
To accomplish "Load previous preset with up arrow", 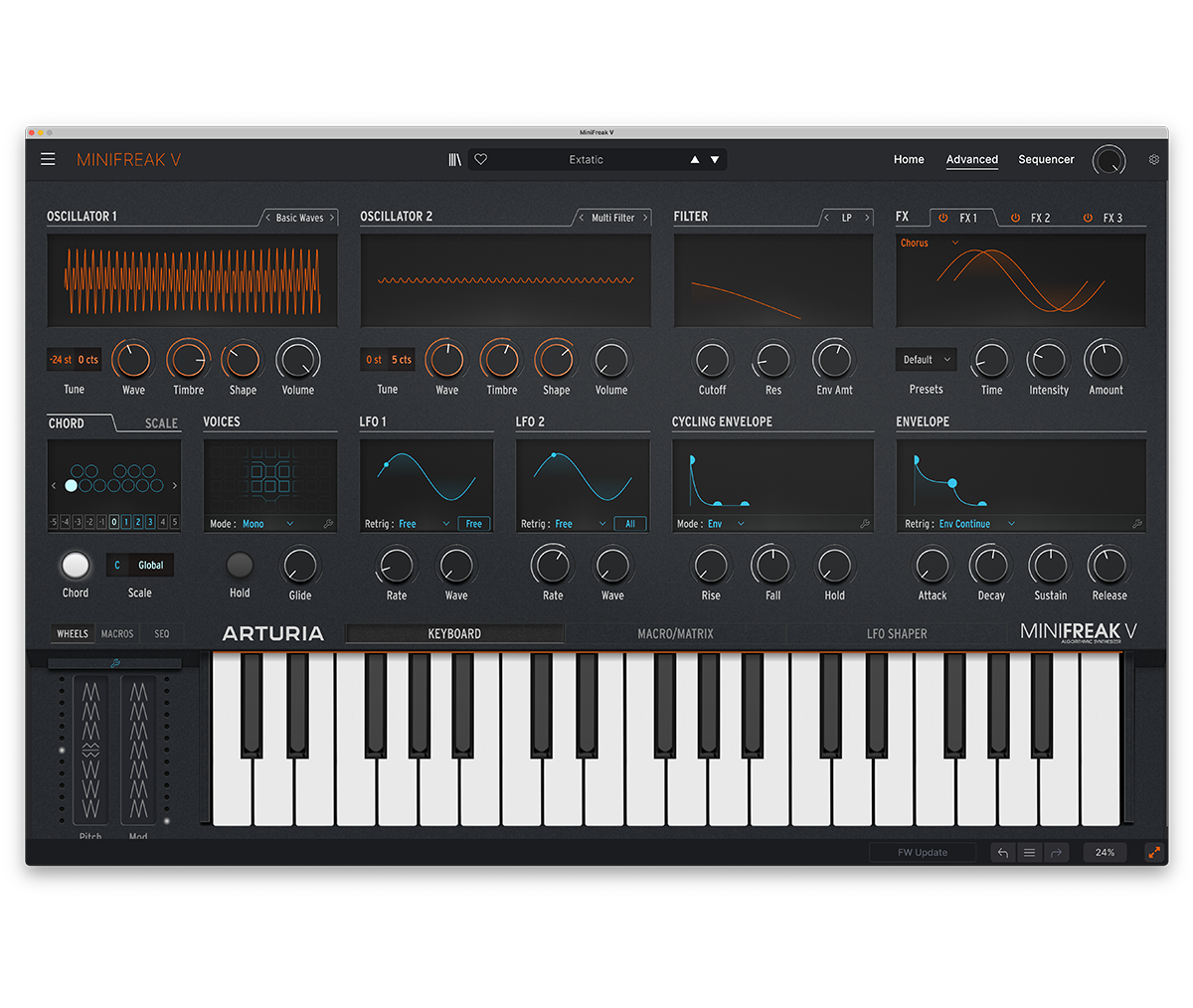I will pyautogui.click(x=695, y=159).
